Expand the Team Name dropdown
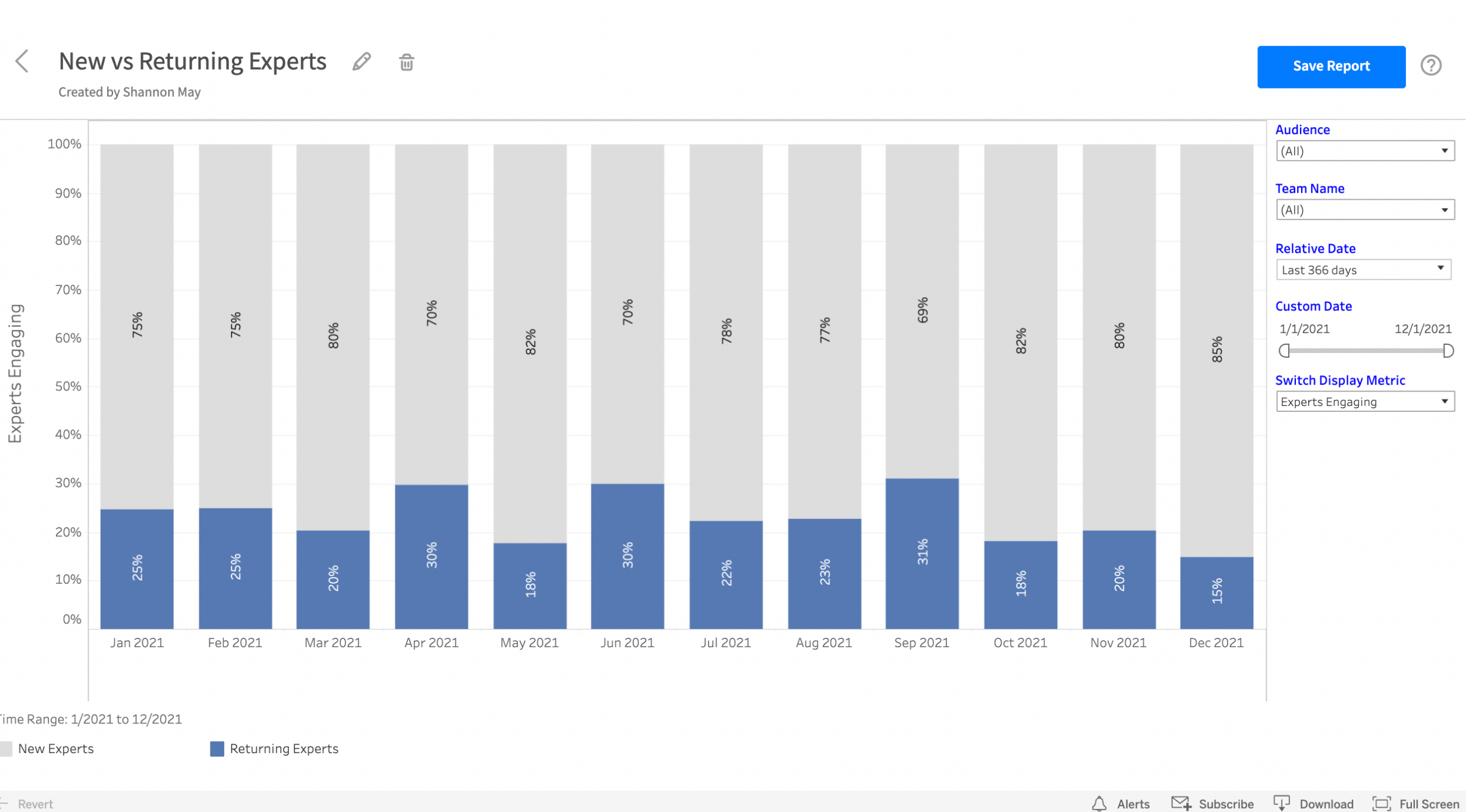 tap(1443, 209)
